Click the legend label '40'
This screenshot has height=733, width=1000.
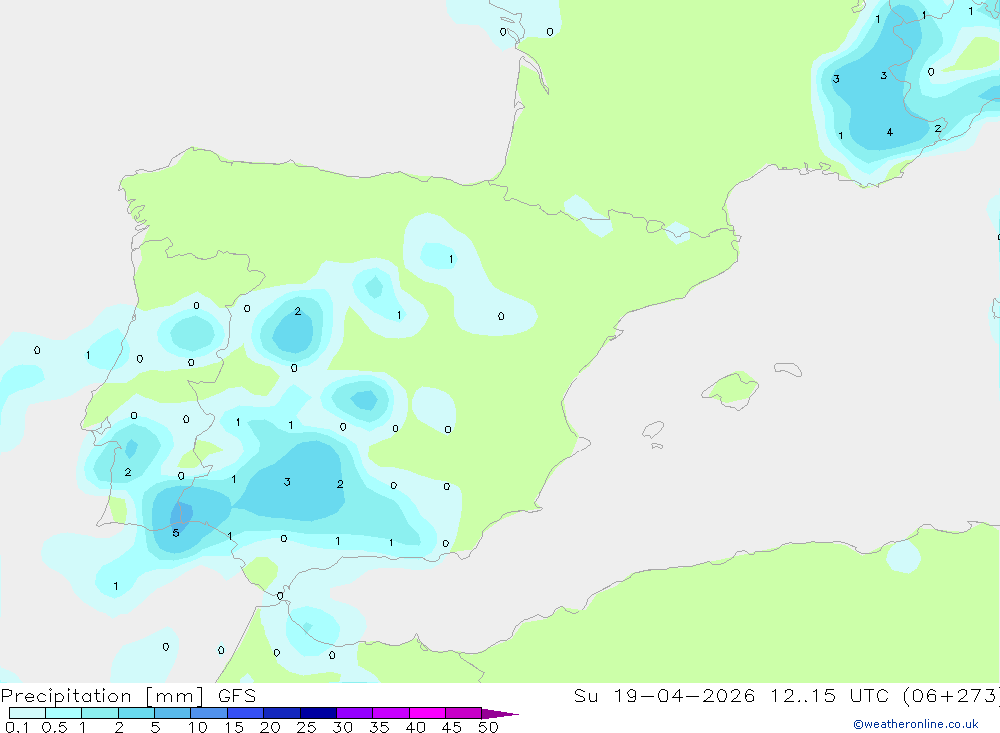(x=416, y=727)
